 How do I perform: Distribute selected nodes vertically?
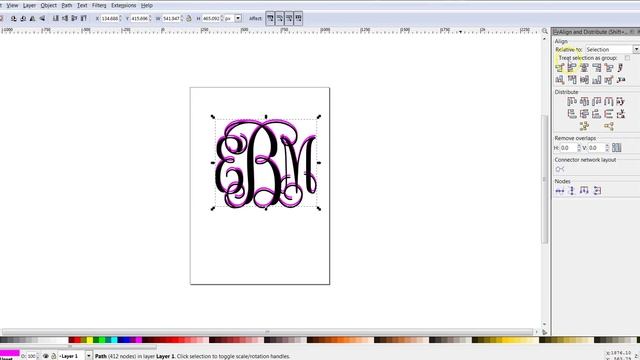coord(597,191)
